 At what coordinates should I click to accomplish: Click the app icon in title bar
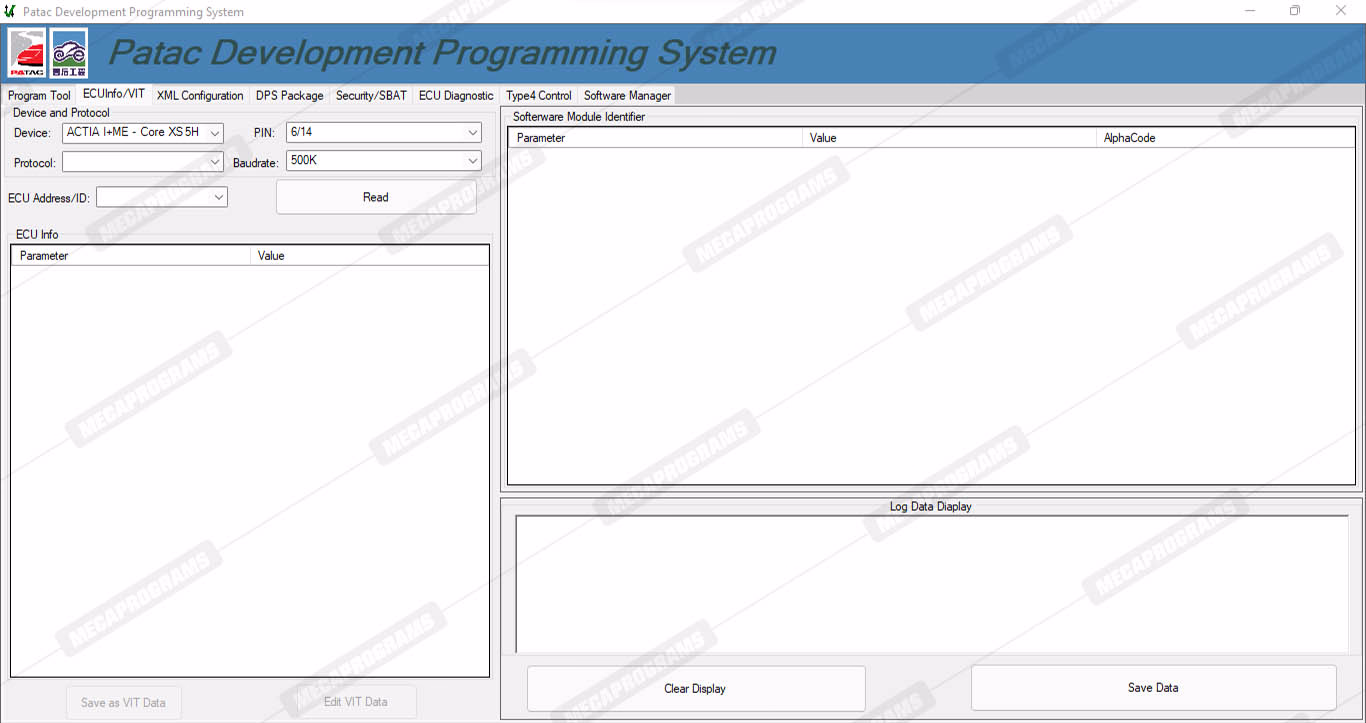tap(10, 11)
